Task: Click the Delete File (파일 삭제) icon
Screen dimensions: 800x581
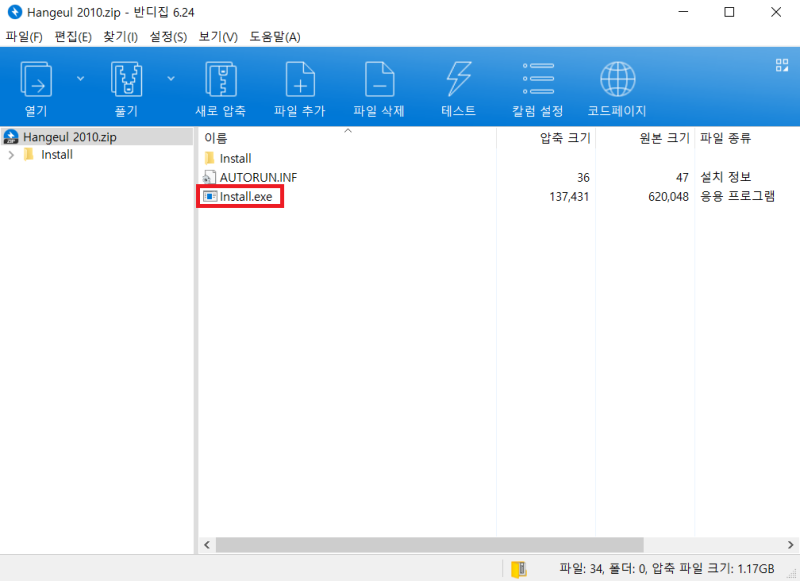Action: (380, 79)
